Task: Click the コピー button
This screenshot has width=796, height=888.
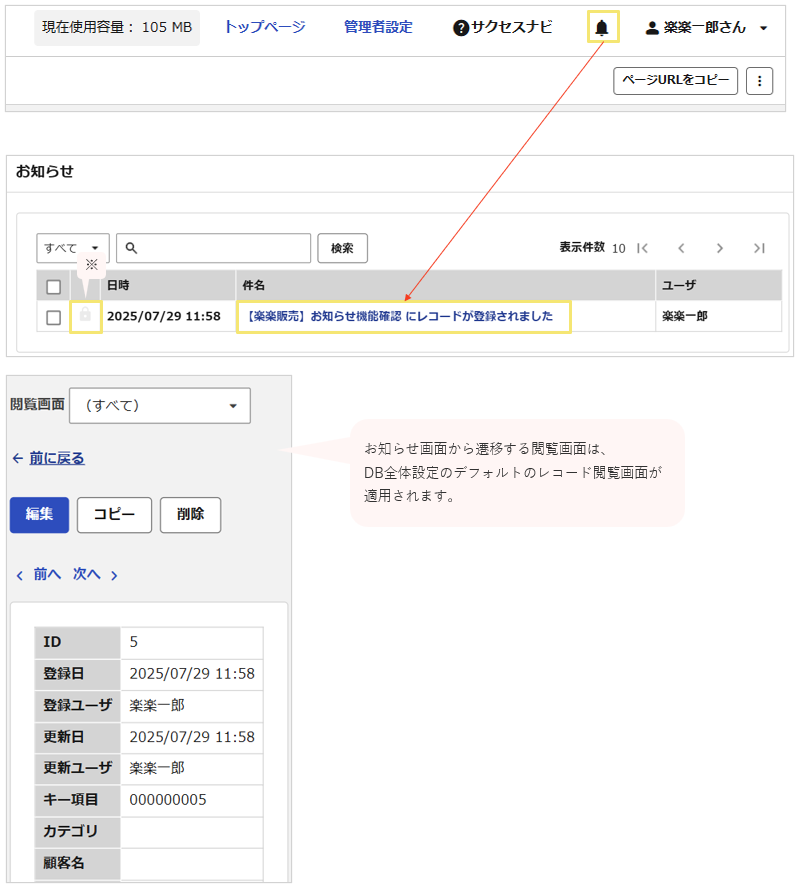Action: coord(114,515)
